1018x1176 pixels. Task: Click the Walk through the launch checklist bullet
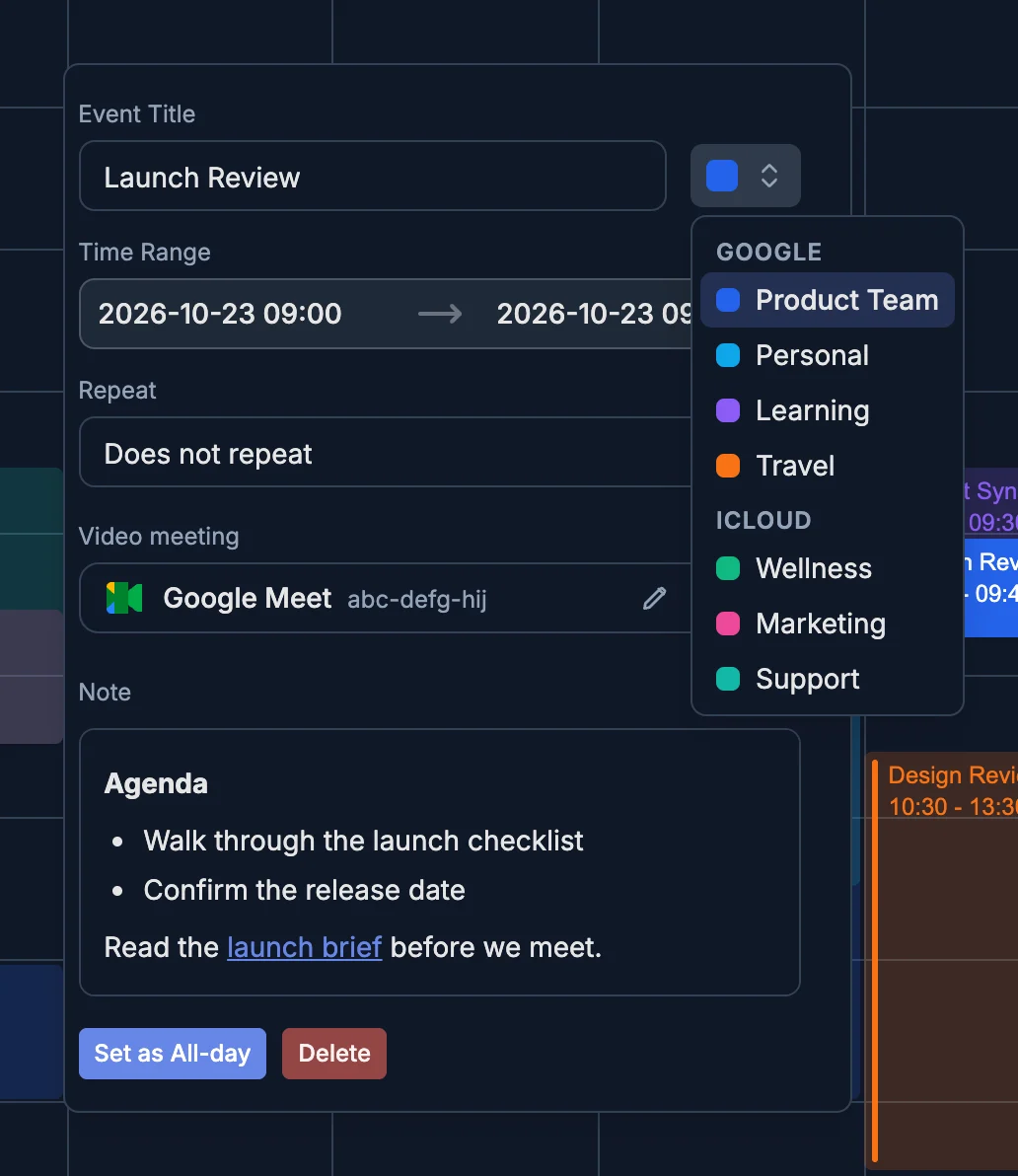tap(363, 841)
